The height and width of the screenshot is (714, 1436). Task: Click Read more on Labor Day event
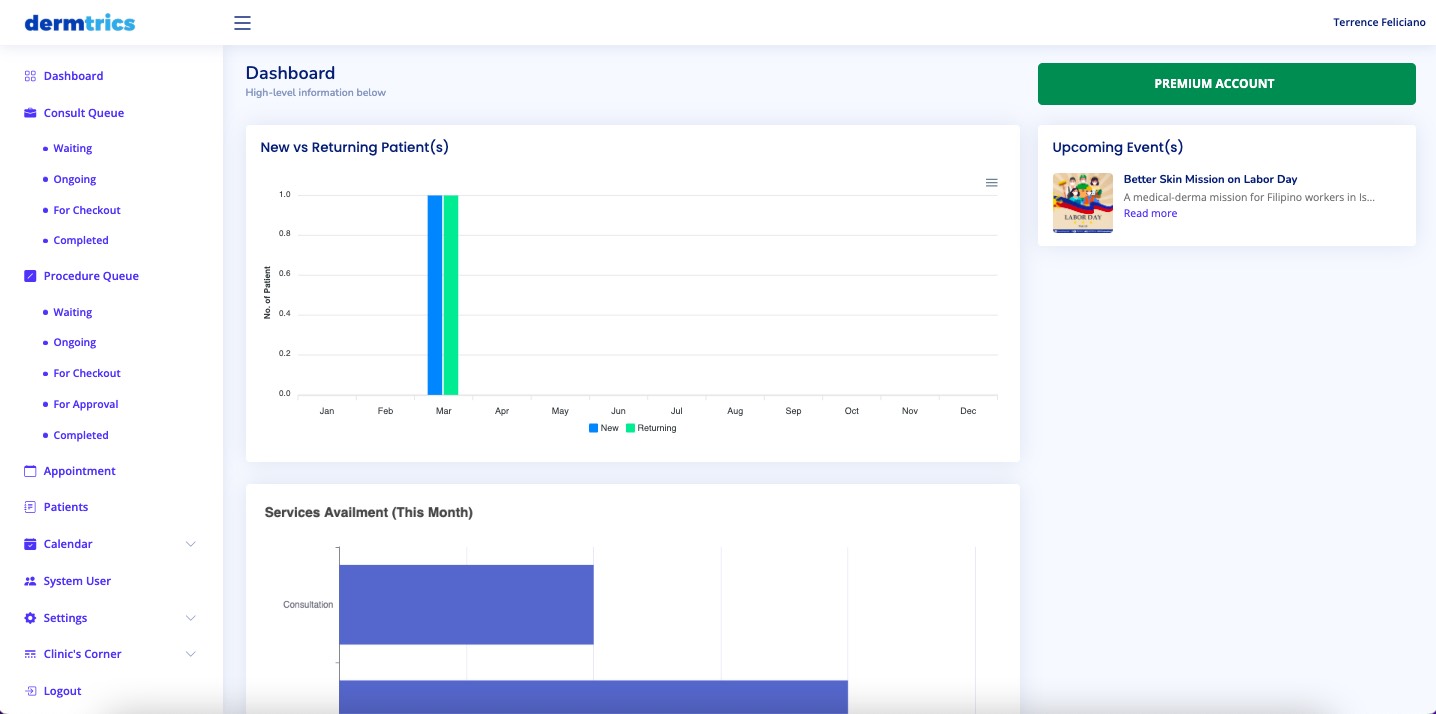1150,213
